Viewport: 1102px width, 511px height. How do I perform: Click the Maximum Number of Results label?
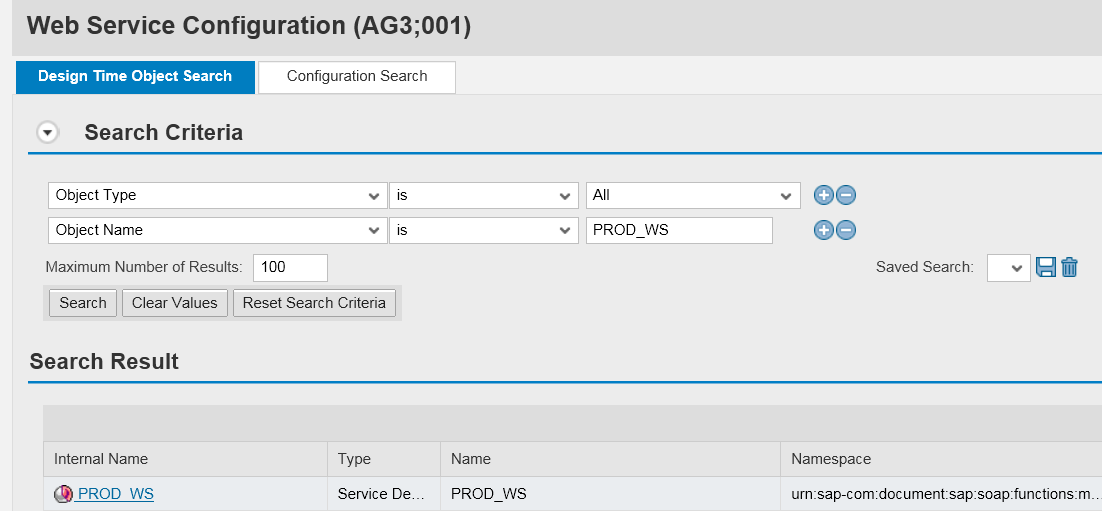coord(144,267)
